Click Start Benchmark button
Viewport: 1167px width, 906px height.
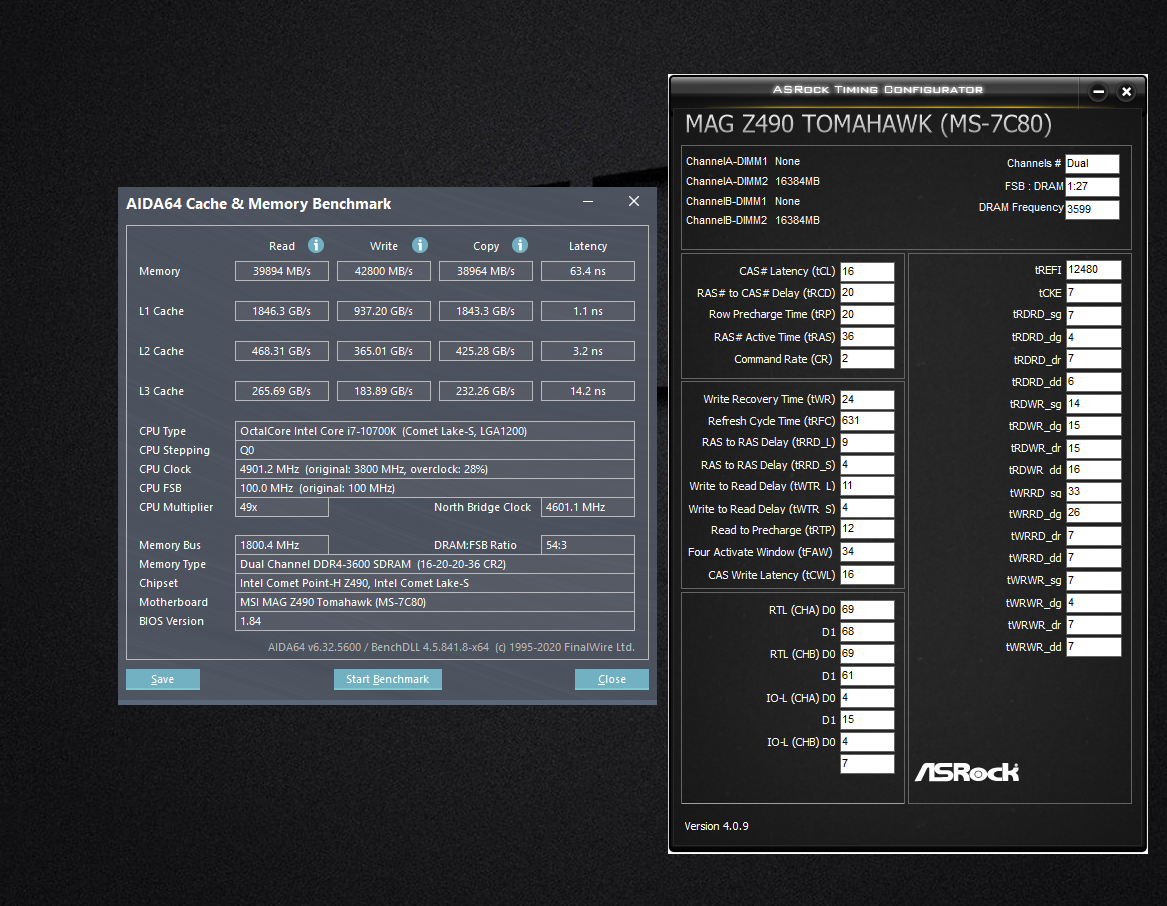tap(388, 679)
